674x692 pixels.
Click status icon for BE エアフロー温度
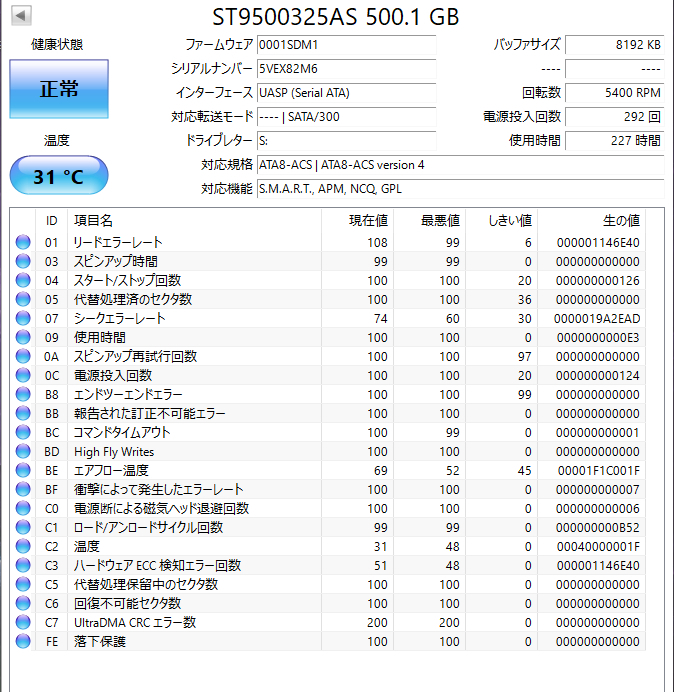click(23, 470)
